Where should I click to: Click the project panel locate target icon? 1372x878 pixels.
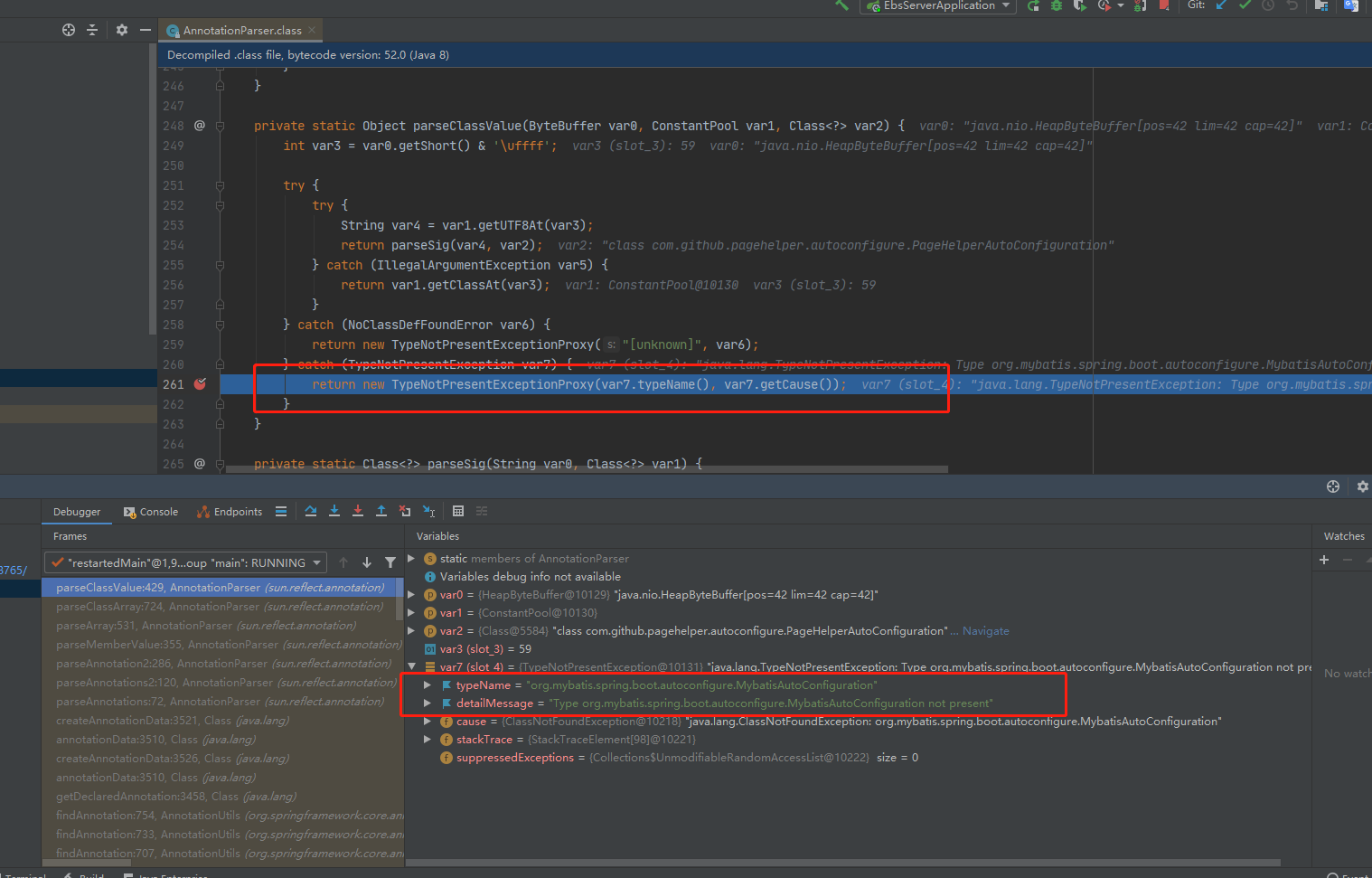69,30
